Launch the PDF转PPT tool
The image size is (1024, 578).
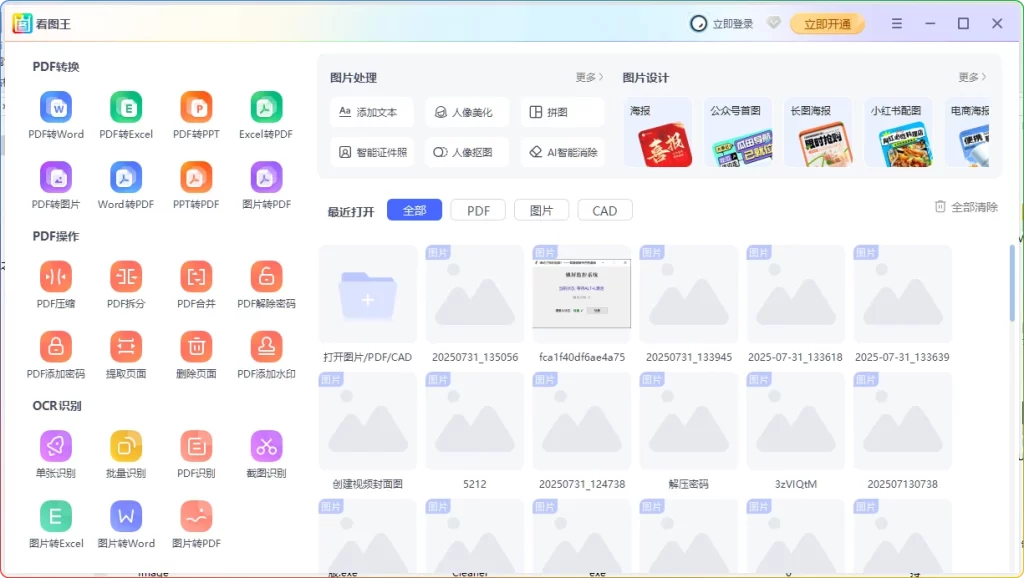[x=196, y=116]
